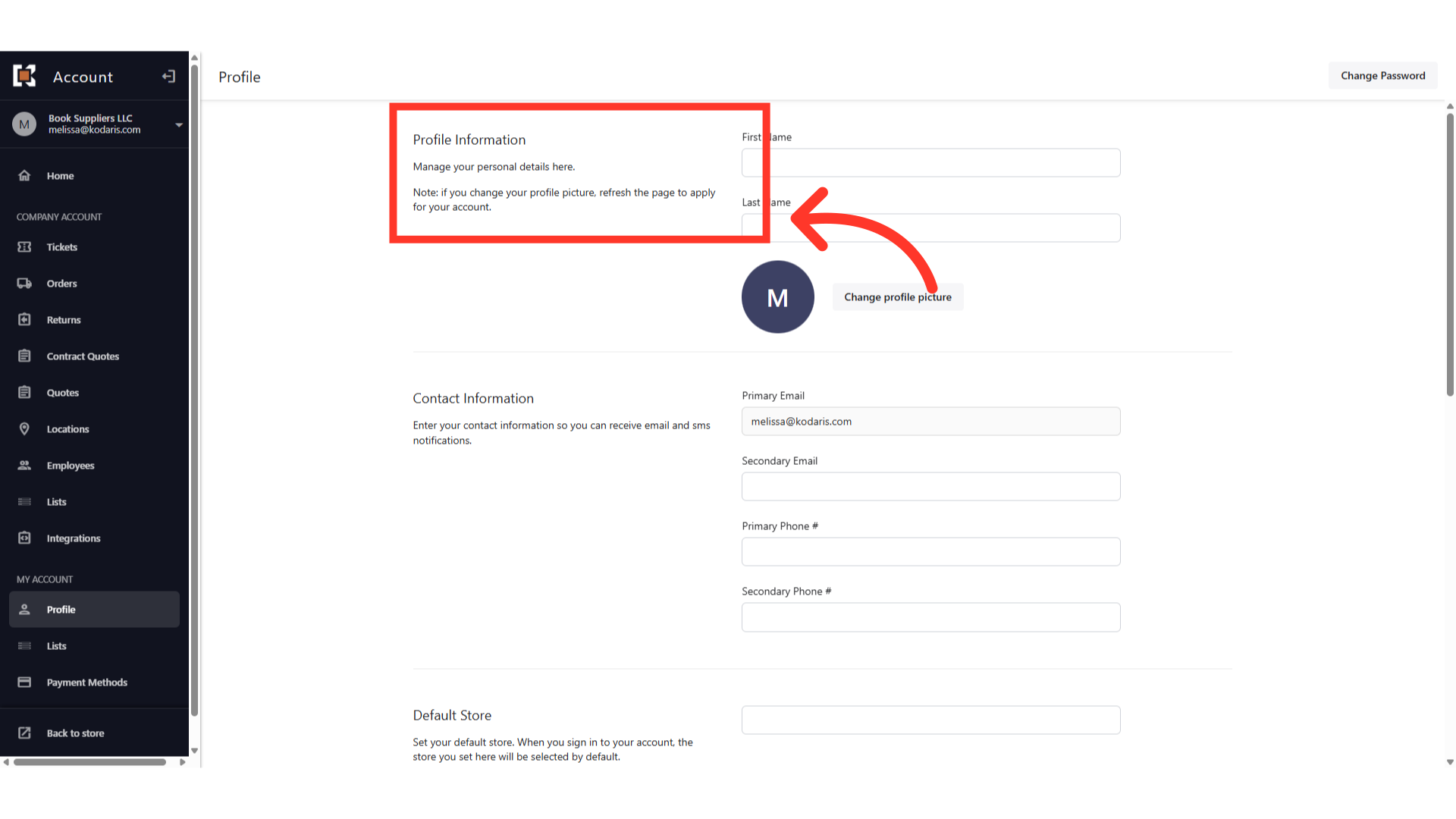
Task: Click the Integrations icon
Action: point(24,538)
